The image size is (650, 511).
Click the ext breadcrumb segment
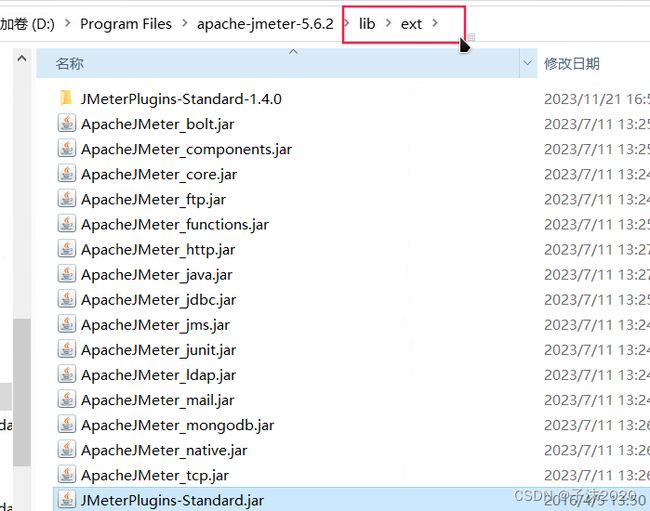[411, 24]
